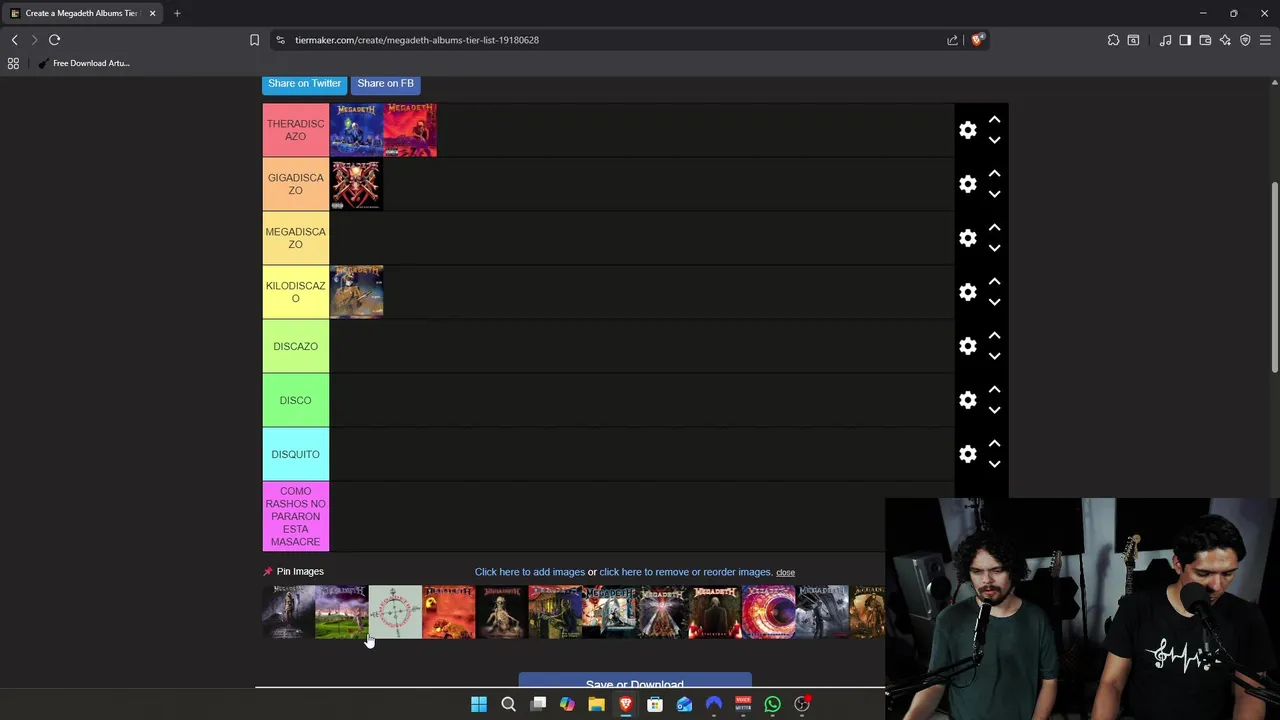Image resolution: width=1280 pixels, height=720 pixels.
Task: Open Windows Start menu
Action: (x=479, y=704)
